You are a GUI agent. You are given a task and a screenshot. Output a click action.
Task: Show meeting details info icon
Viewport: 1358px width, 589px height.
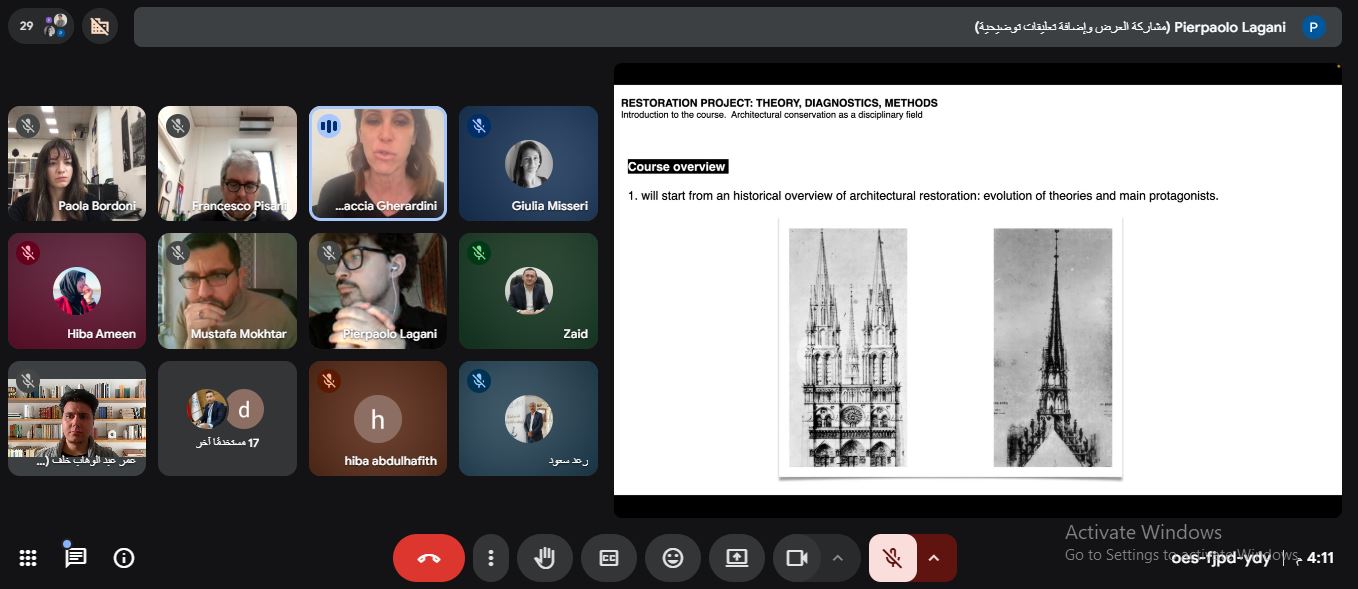pyautogui.click(x=124, y=558)
